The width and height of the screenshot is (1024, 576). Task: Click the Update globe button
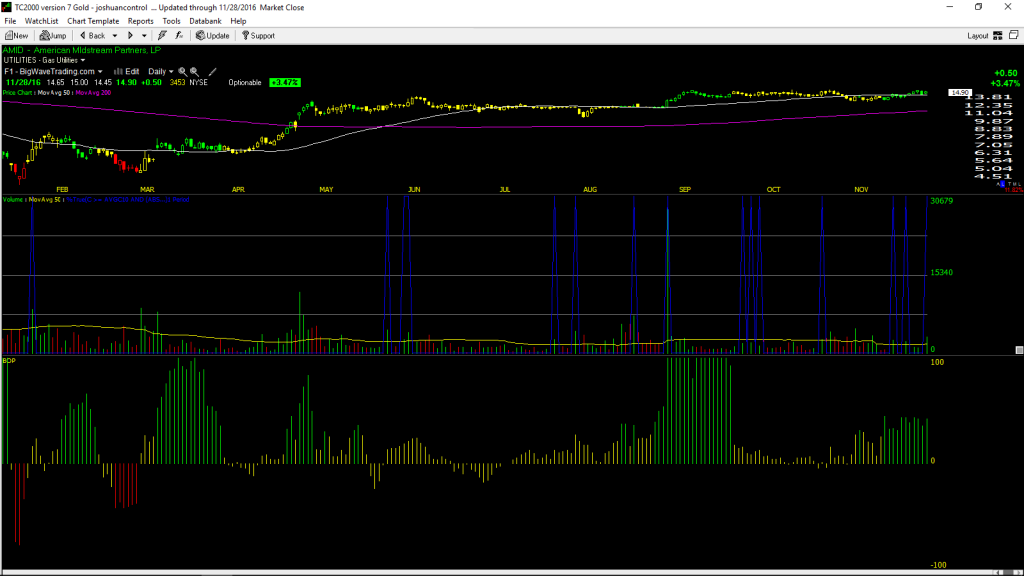212,36
